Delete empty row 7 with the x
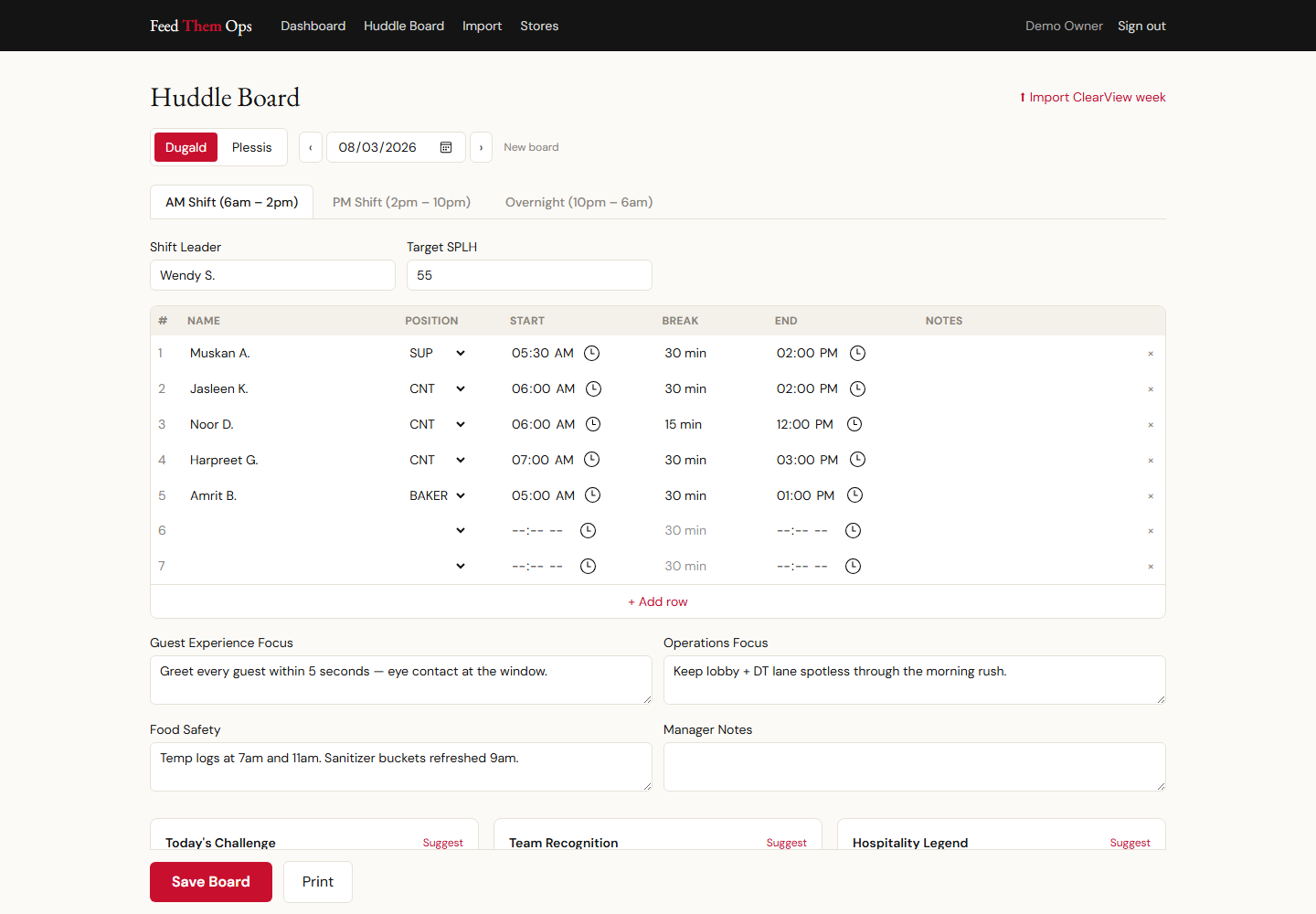 coord(1151,567)
